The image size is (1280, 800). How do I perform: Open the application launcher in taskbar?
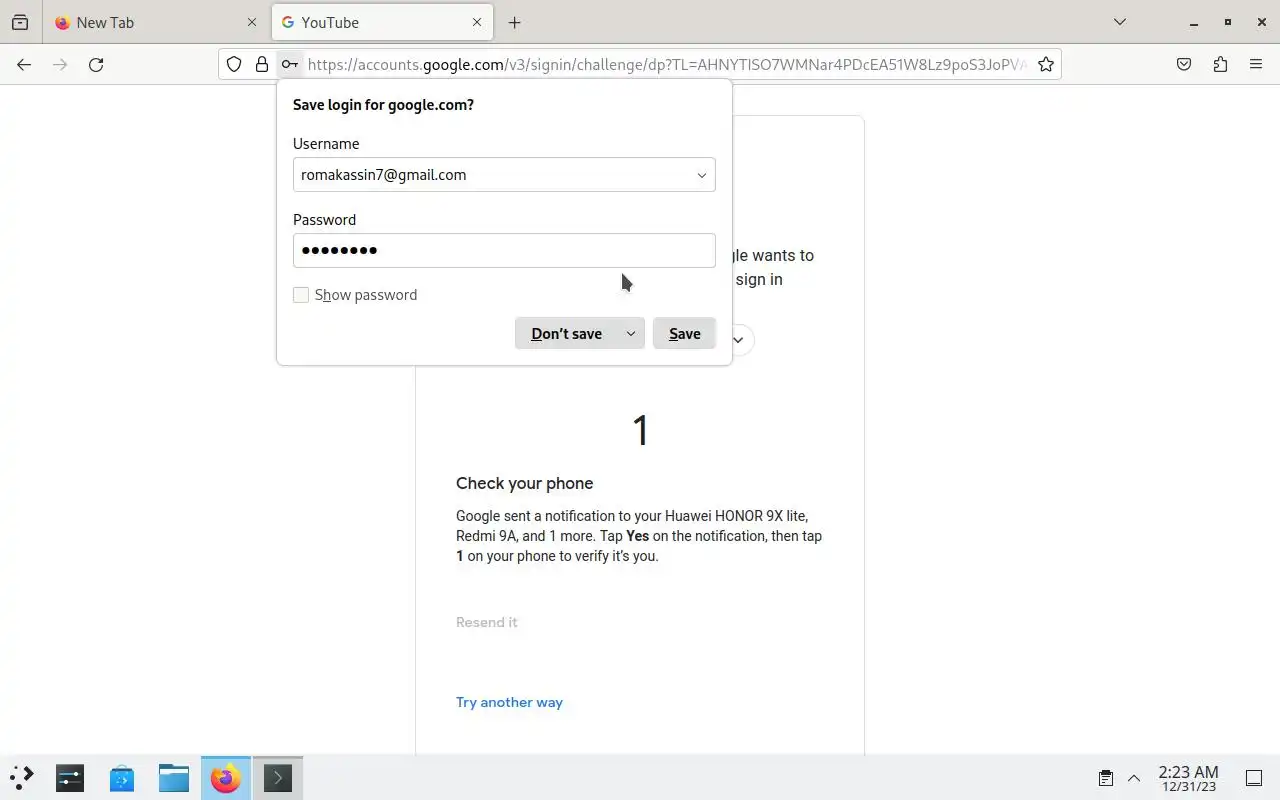tap(22, 777)
